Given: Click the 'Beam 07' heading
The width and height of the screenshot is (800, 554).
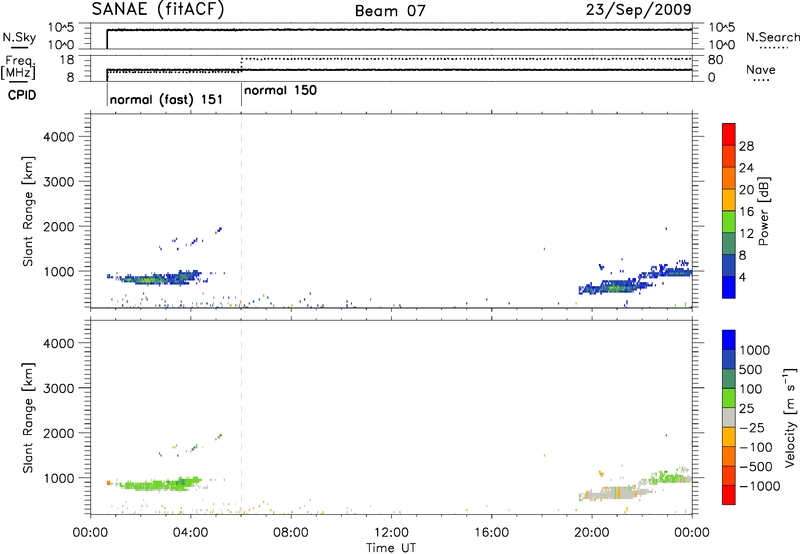Looking at the screenshot, I should click(x=390, y=11).
